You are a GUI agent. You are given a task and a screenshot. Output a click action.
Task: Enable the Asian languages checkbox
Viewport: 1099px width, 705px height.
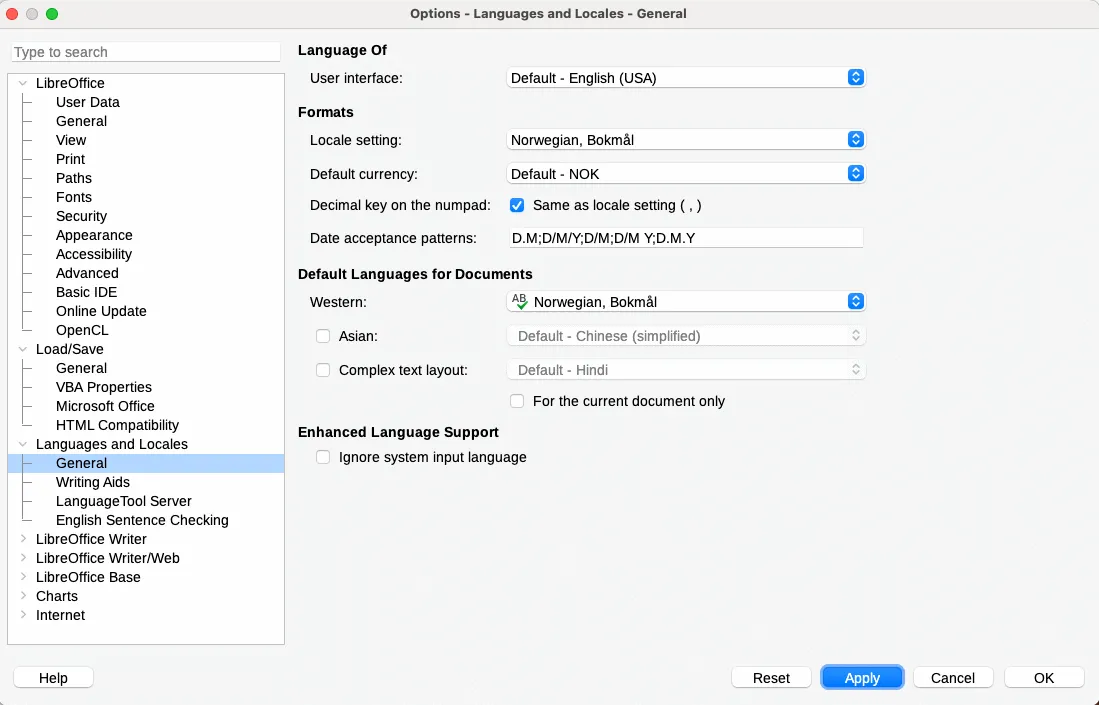pyautogui.click(x=322, y=336)
